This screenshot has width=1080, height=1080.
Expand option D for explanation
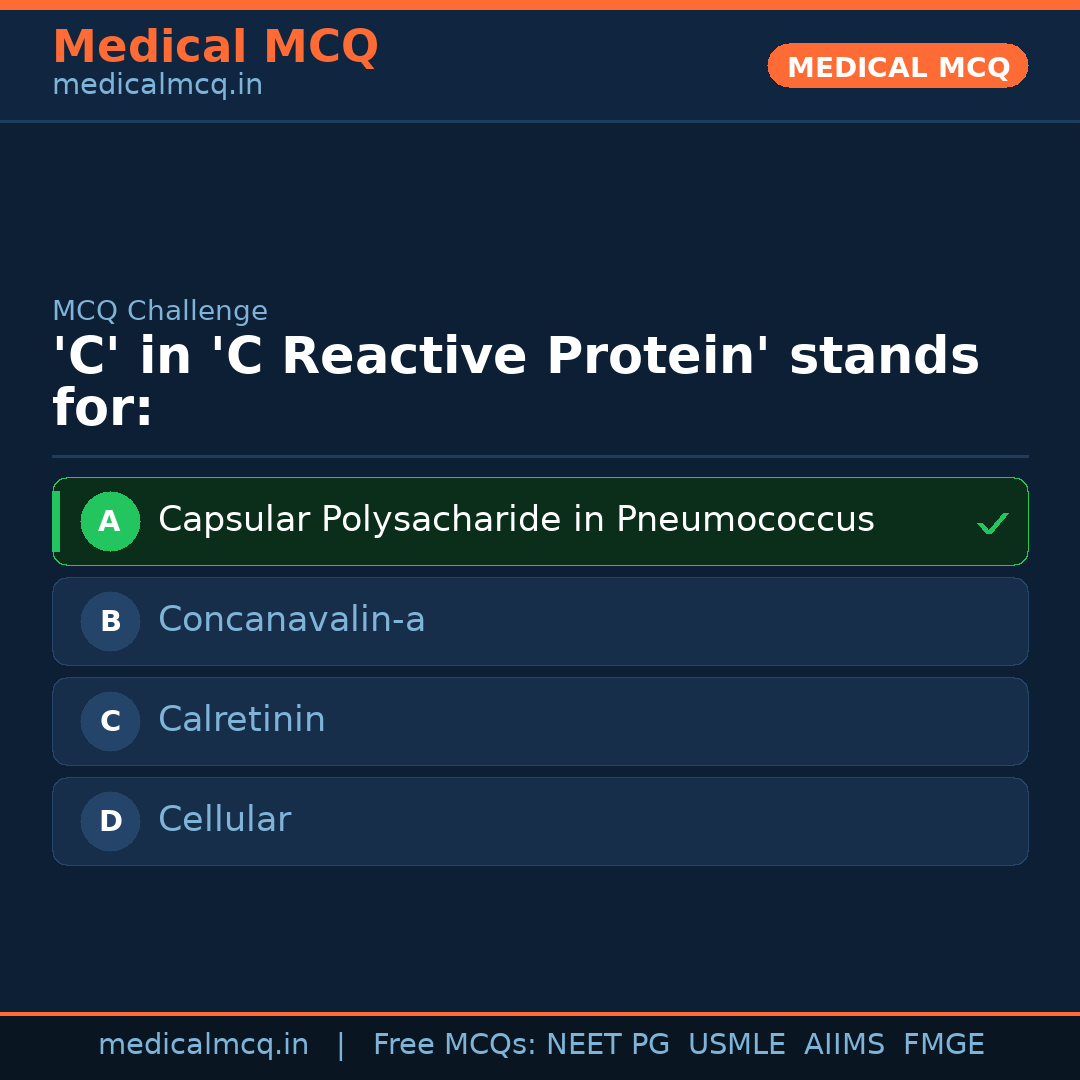(x=540, y=821)
